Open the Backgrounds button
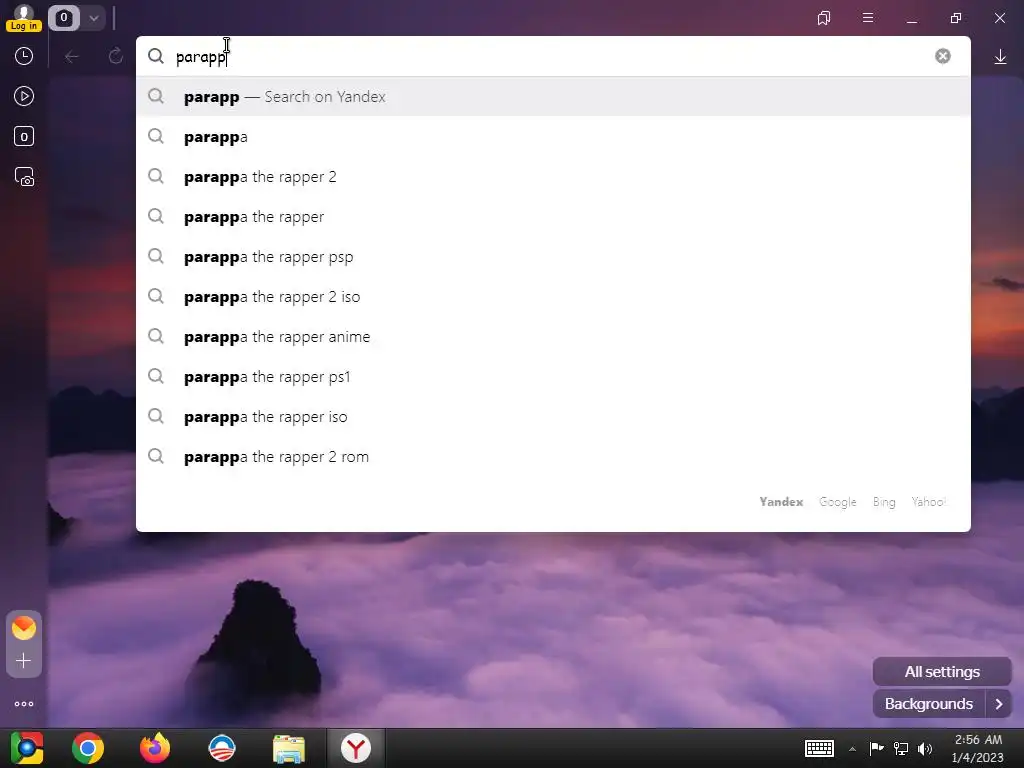The height and width of the screenshot is (768, 1024). coord(929,704)
